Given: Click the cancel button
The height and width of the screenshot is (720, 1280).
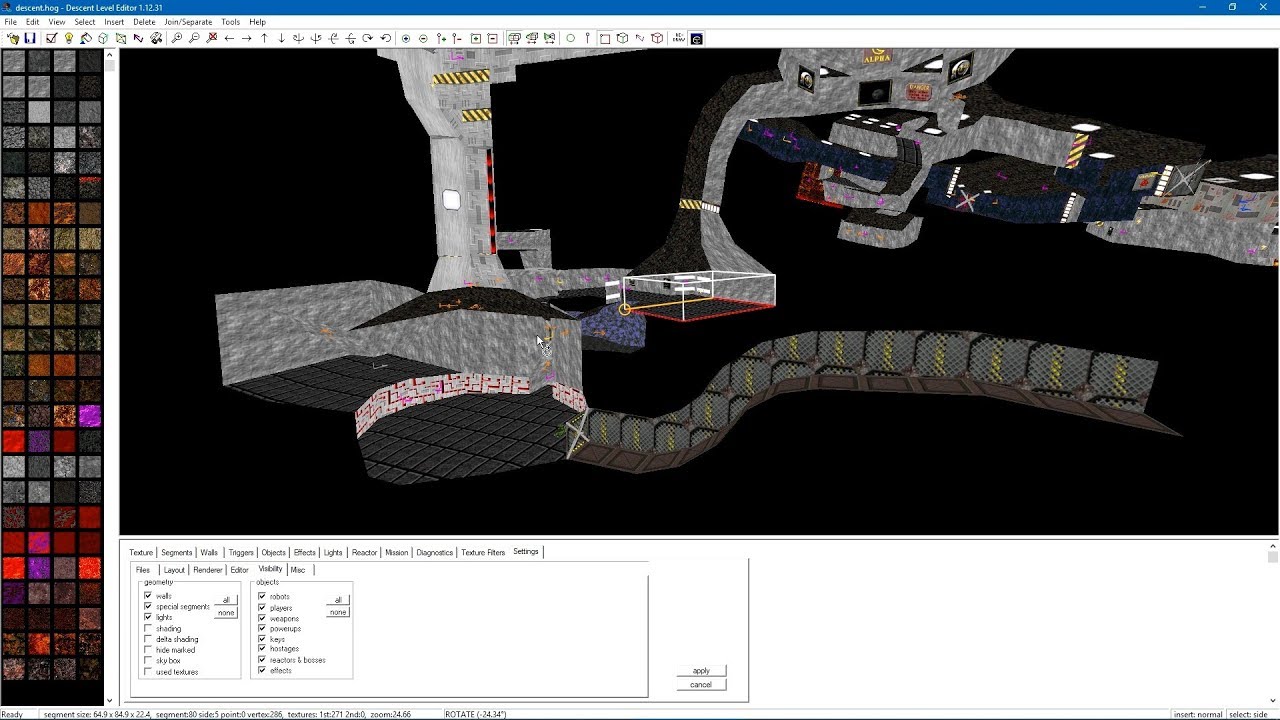Looking at the screenshot, I should point(701,684).
